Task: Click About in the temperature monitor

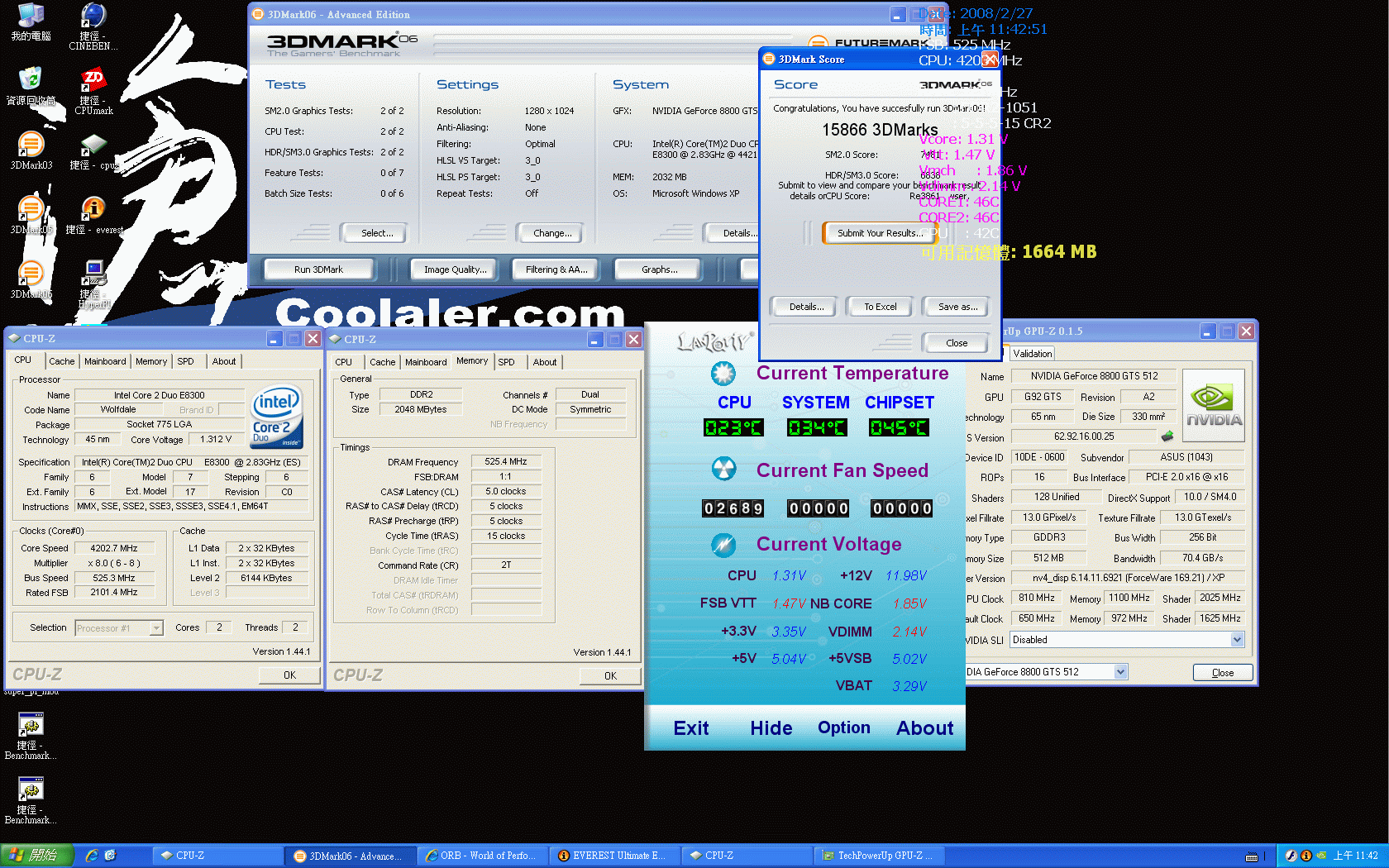Action: pos(925,728)
